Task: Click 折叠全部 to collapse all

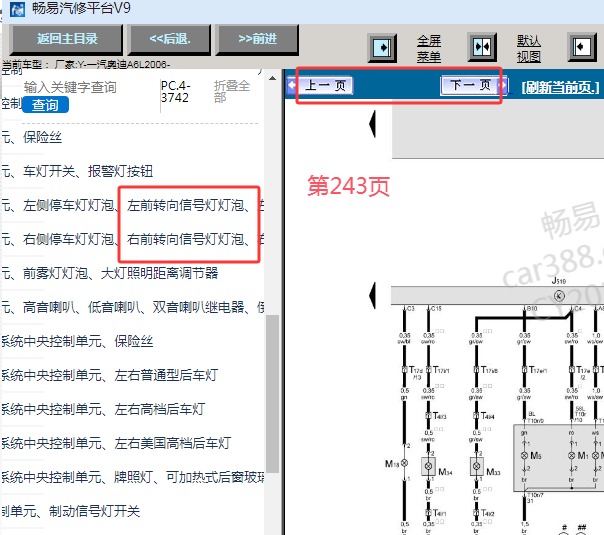Action: pos(232,91)
